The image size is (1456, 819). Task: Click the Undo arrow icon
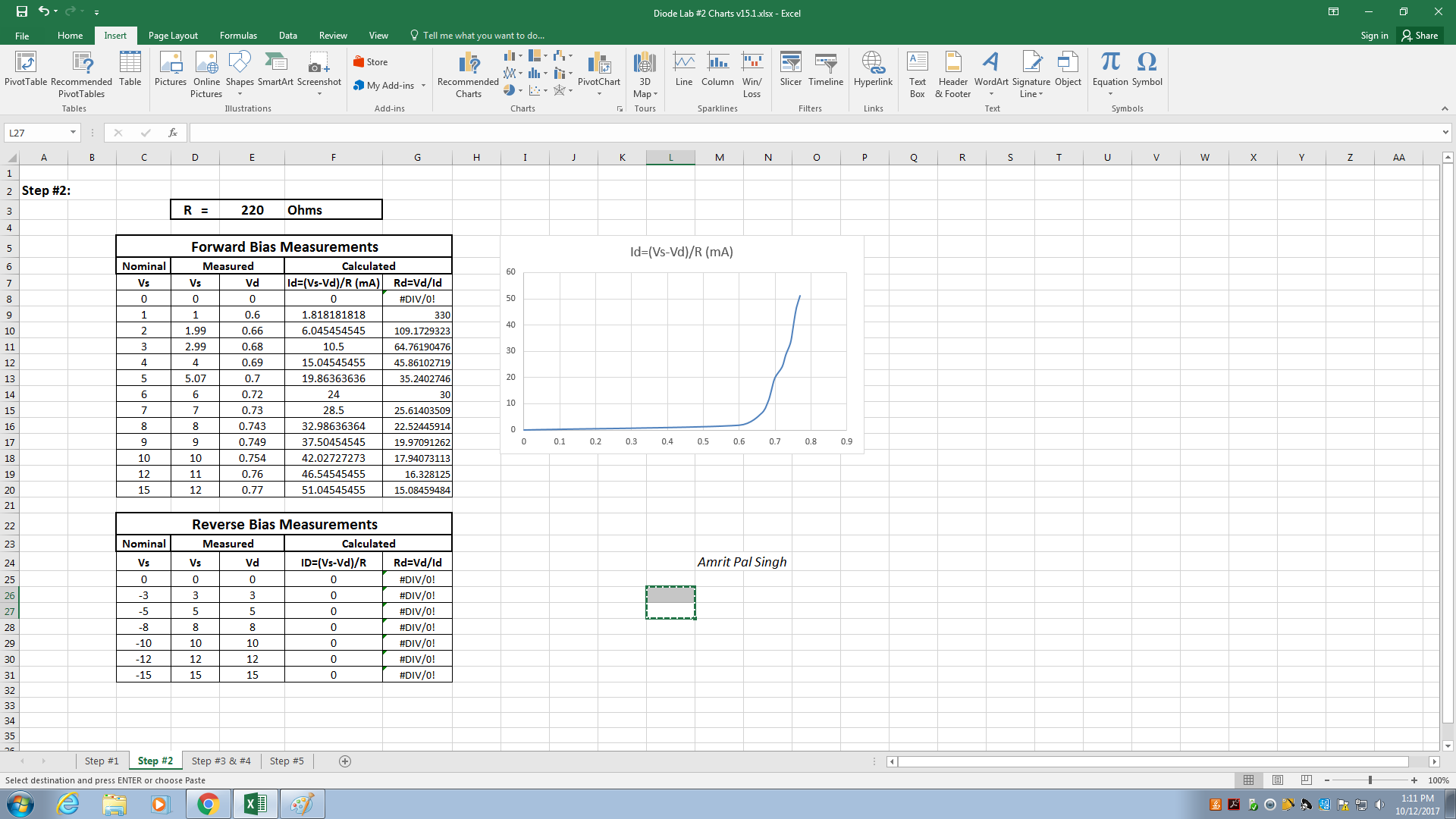point(44,11)
